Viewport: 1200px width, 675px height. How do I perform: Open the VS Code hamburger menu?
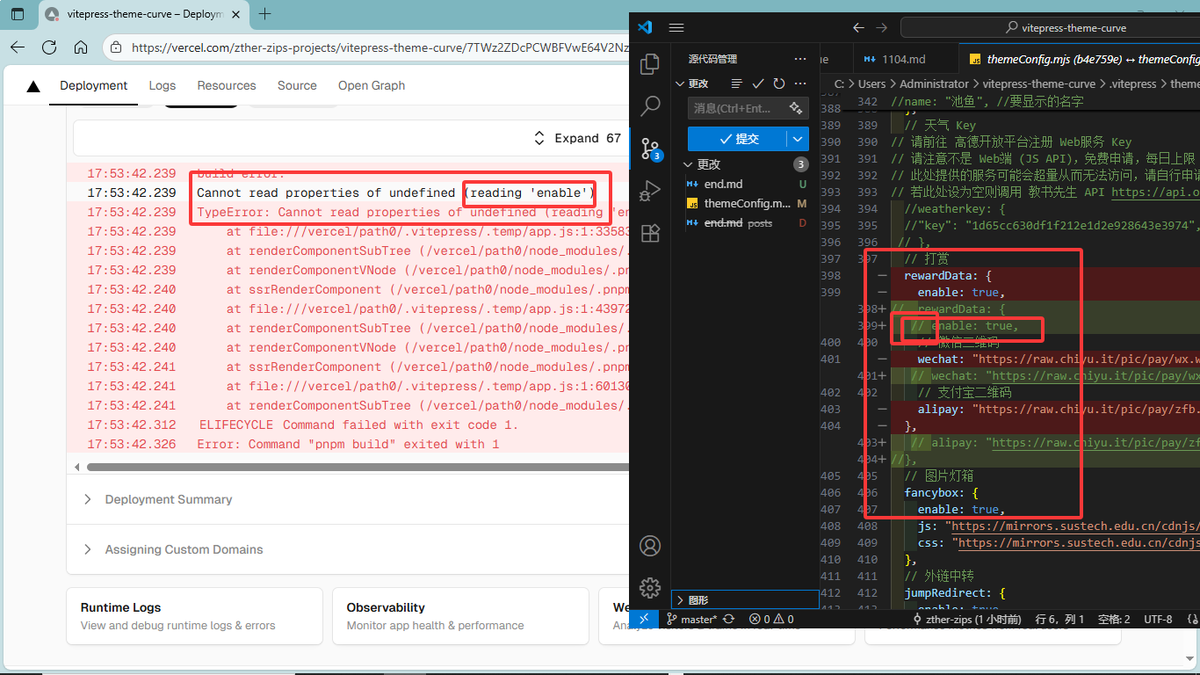click(x=675, y=27)
